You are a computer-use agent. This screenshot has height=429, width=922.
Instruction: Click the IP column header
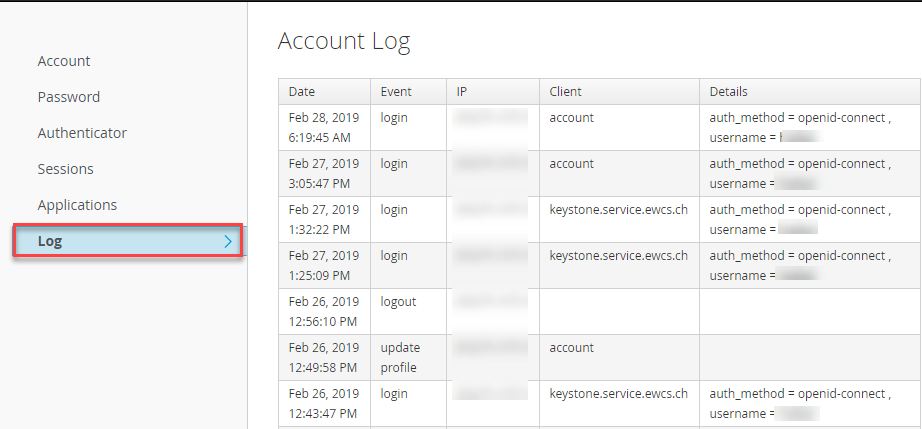click(462, 92)
